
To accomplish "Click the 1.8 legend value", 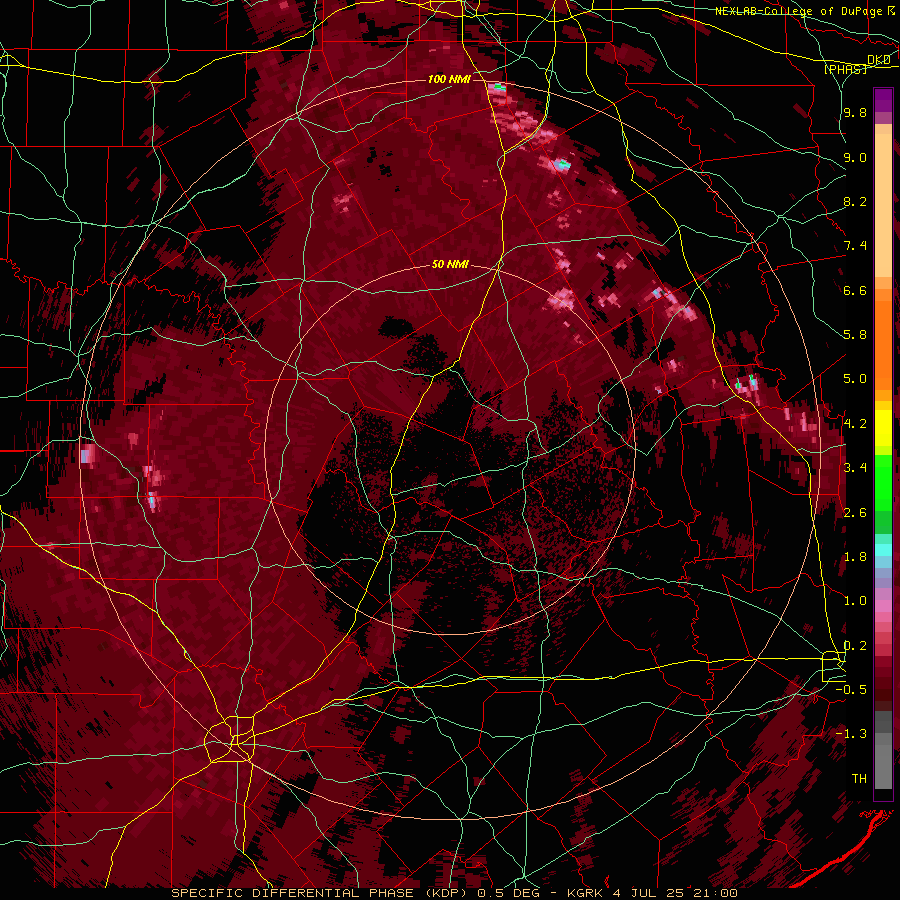I will click(x=855, y=557).
